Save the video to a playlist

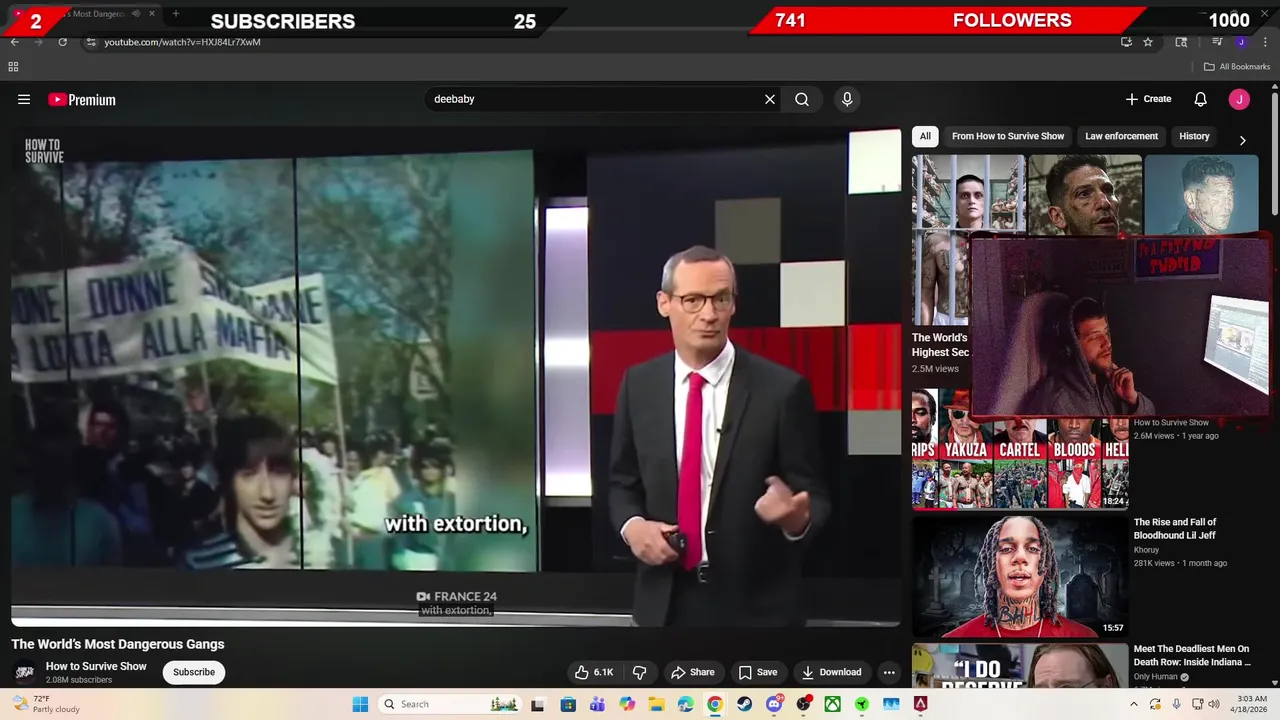[758, 672]
